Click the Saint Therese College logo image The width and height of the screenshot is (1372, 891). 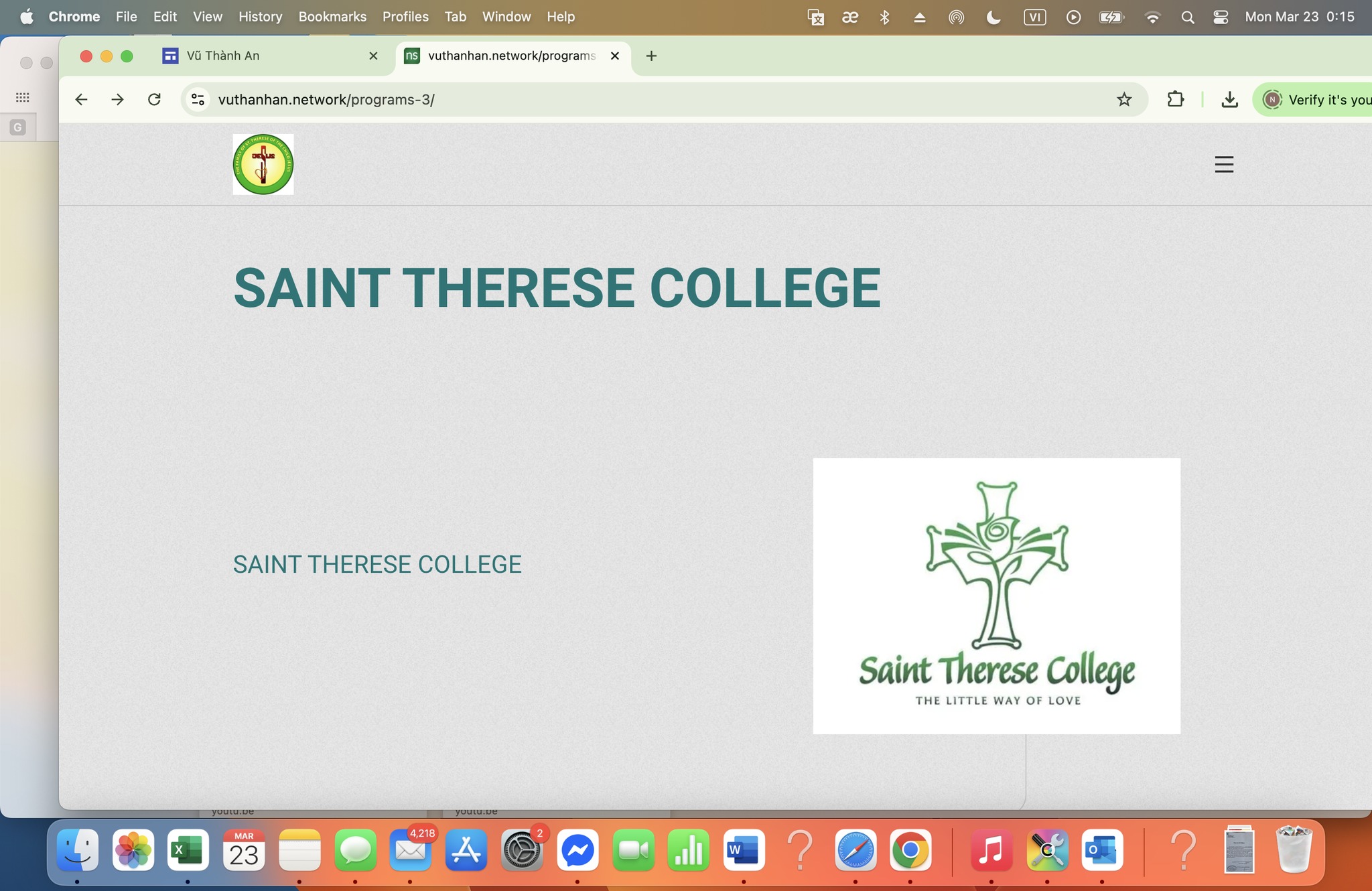pos(997,596)
